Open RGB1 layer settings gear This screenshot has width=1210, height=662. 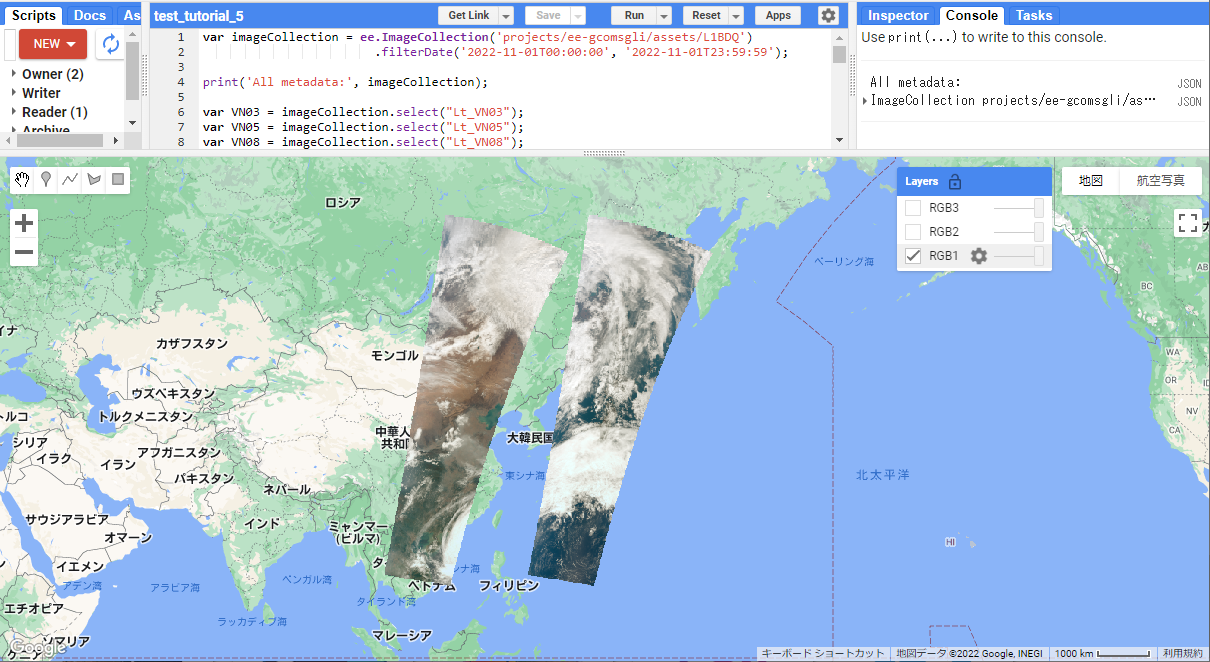point(979,256)
